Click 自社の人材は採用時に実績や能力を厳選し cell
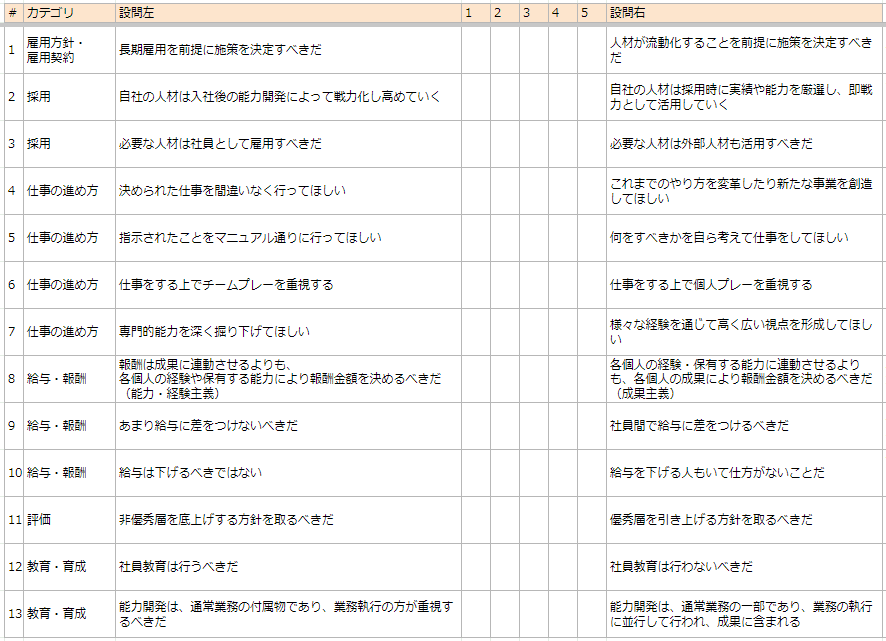This screenshot has height=641, width=886. click(746, 97)
